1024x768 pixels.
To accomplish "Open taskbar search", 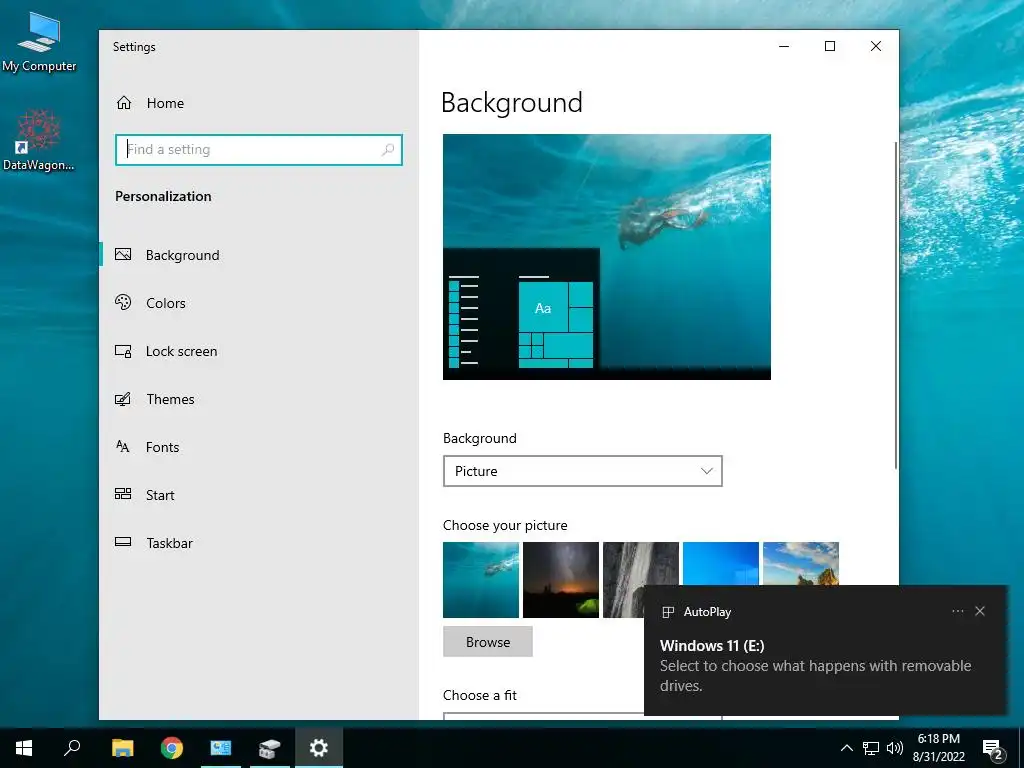I will 72,748.
